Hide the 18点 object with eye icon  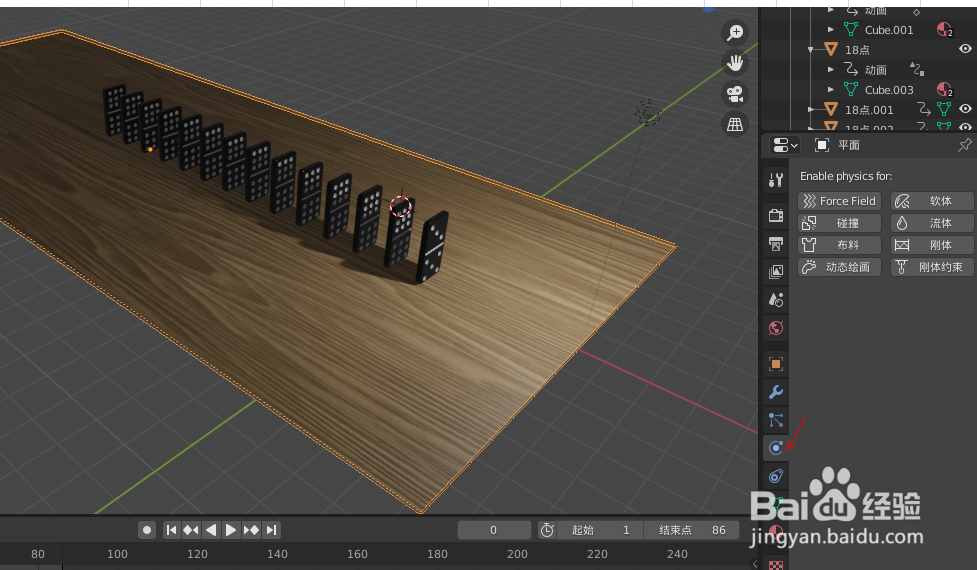click(x=965, y=49)
